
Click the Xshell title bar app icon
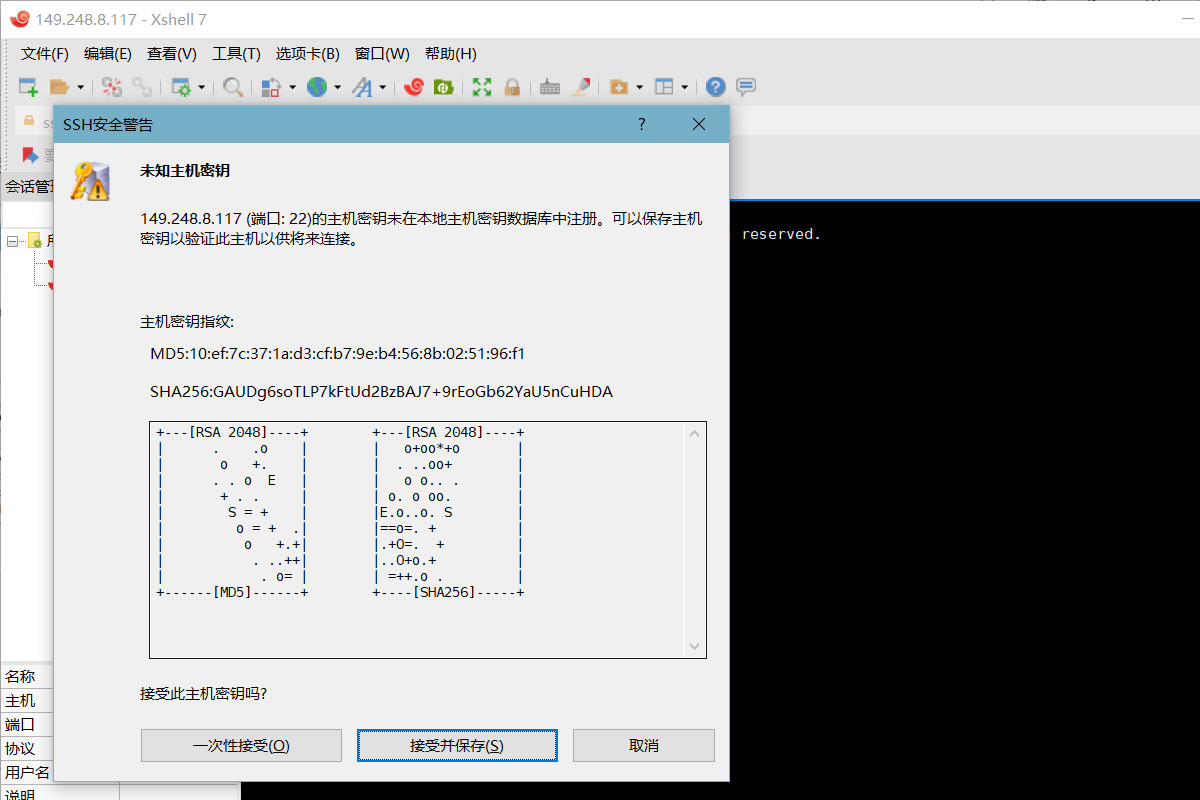point(18,19)
